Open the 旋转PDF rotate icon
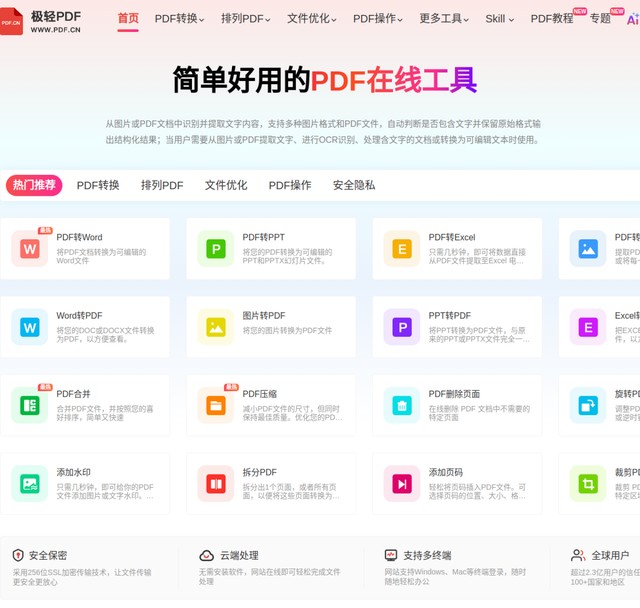The height and width of the screenshot is (608, 640). (x=588, y=405)
